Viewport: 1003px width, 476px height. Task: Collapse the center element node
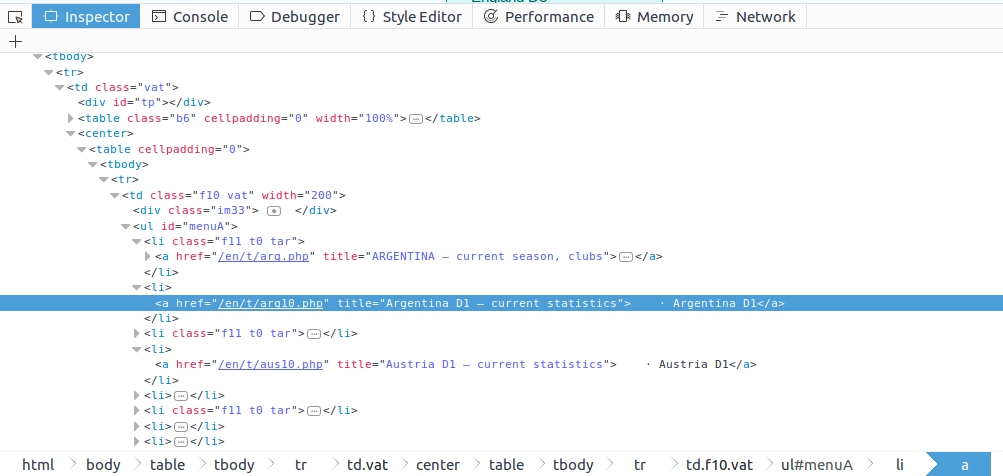tap(71, 134)
